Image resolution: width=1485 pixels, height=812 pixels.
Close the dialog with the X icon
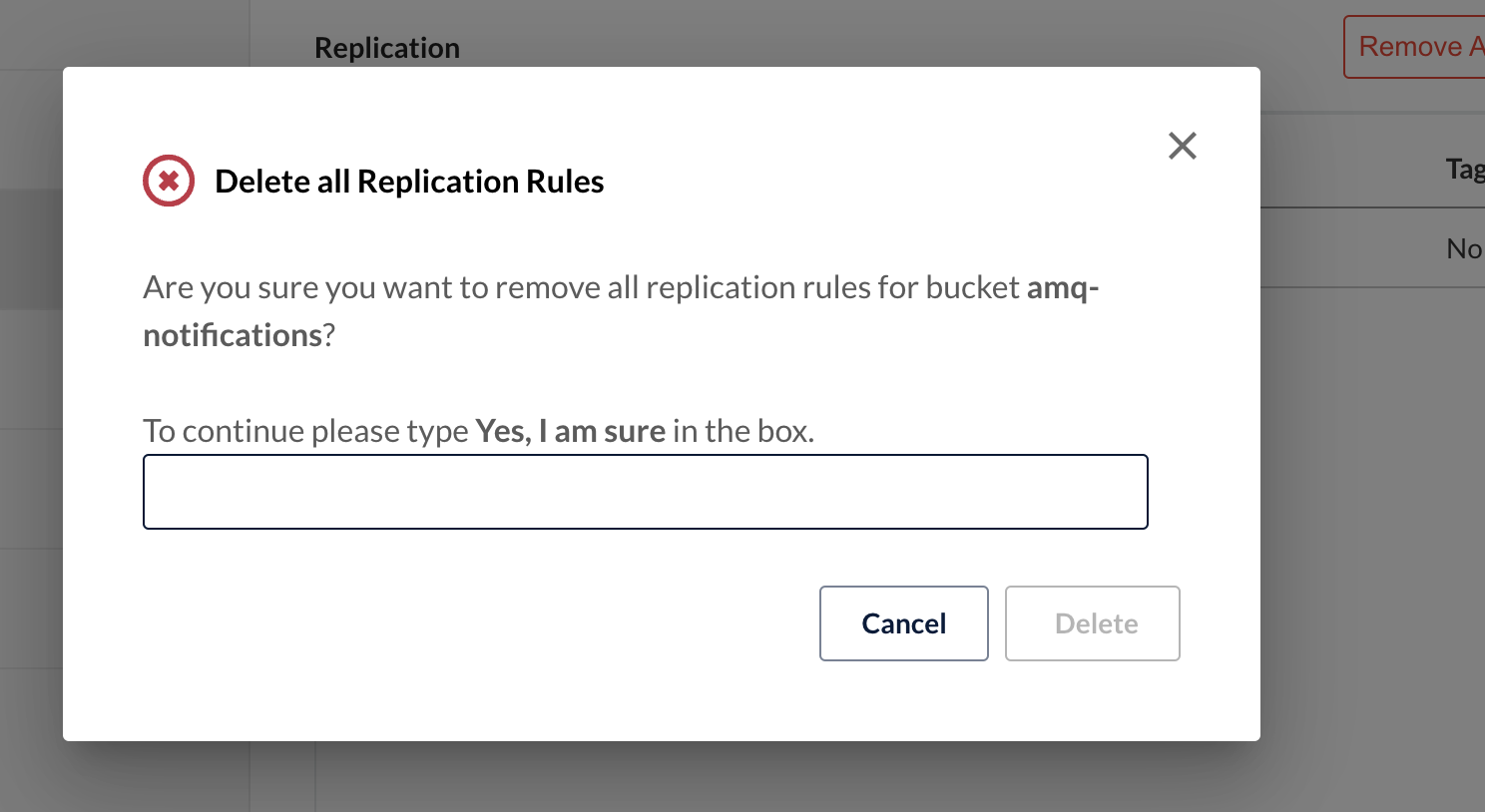[1183, 146]
